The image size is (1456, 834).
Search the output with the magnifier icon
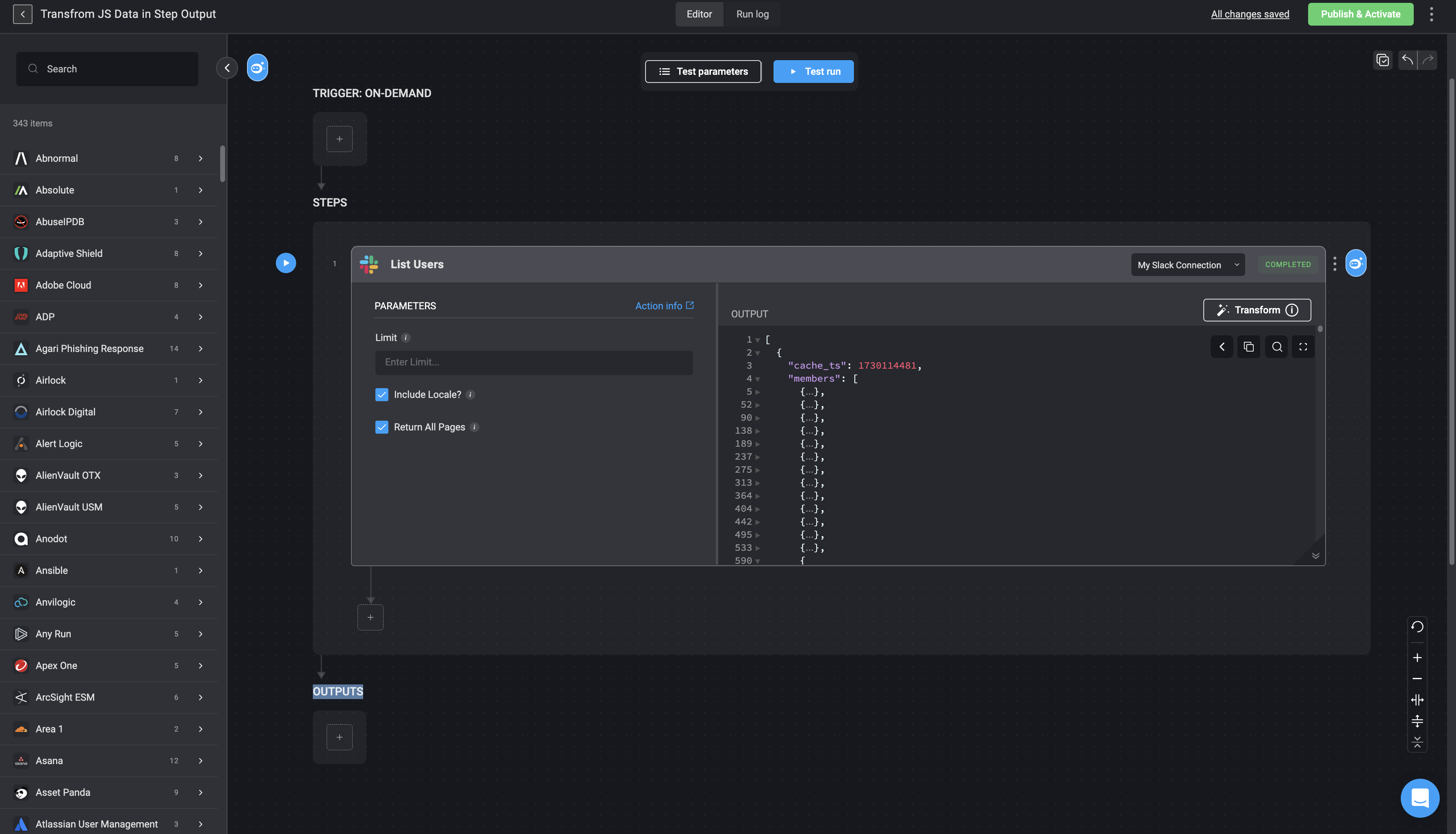point(1276,347)
